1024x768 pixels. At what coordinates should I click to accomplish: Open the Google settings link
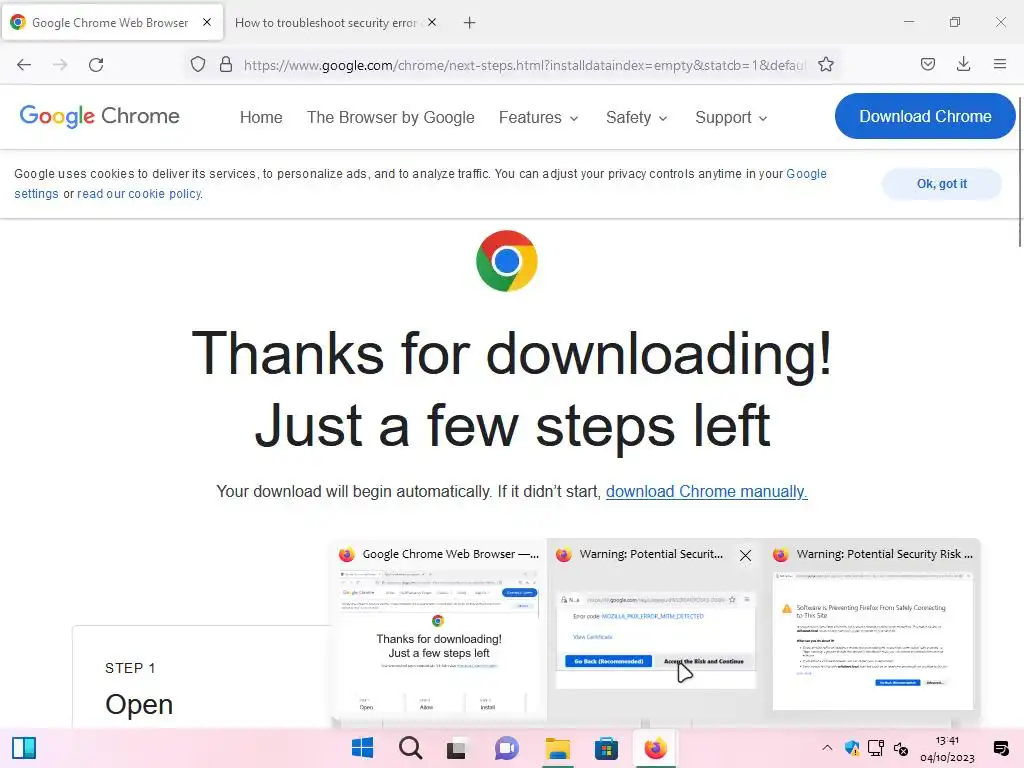click(806, 174)
